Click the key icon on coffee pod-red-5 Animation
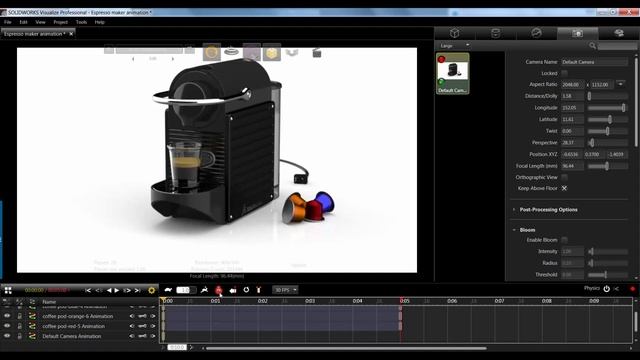640x360 pixels. (142, 326)
